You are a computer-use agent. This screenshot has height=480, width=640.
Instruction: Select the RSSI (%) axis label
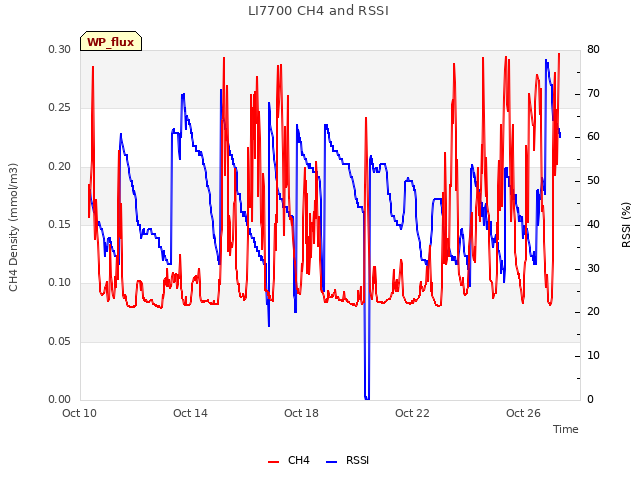[x=626, y=225]
